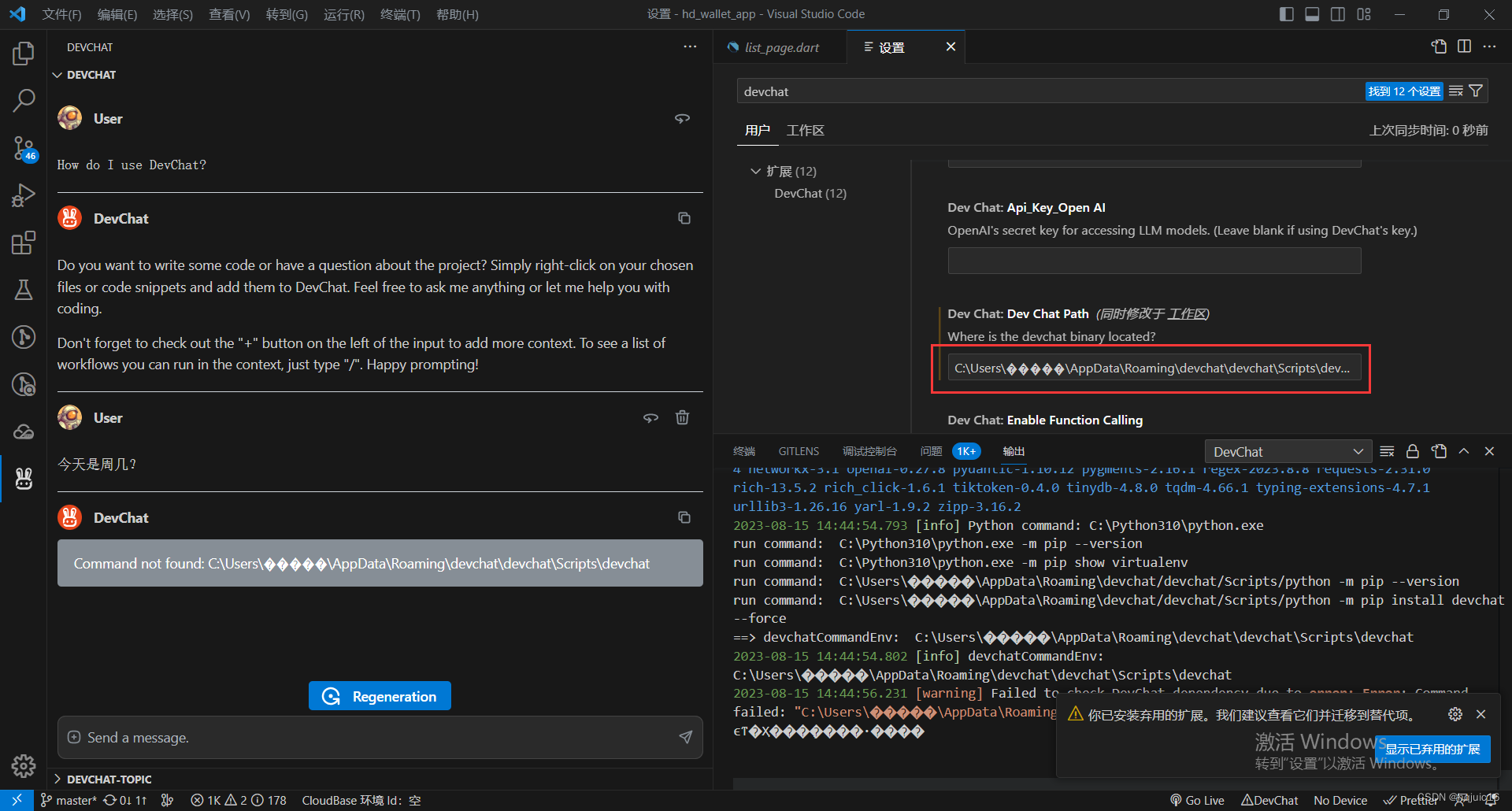Screen dimensions: 1512x811
Task: Open the Manage gear in activity bar
Action: click(x=24, y=765)
